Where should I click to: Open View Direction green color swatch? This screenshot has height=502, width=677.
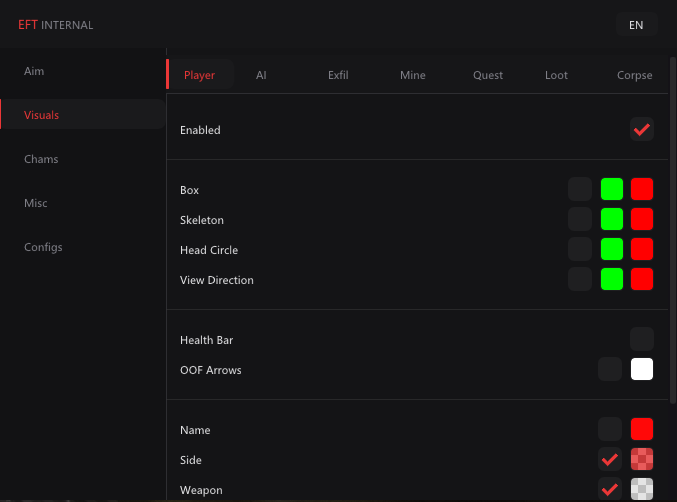coord(612,279)
